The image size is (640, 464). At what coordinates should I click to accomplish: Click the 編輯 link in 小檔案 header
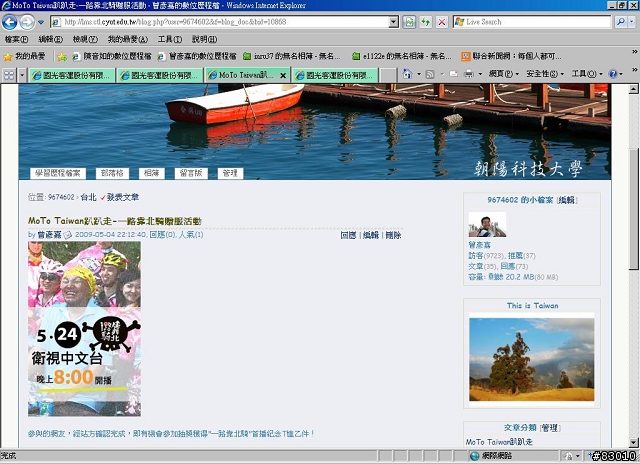567,200
